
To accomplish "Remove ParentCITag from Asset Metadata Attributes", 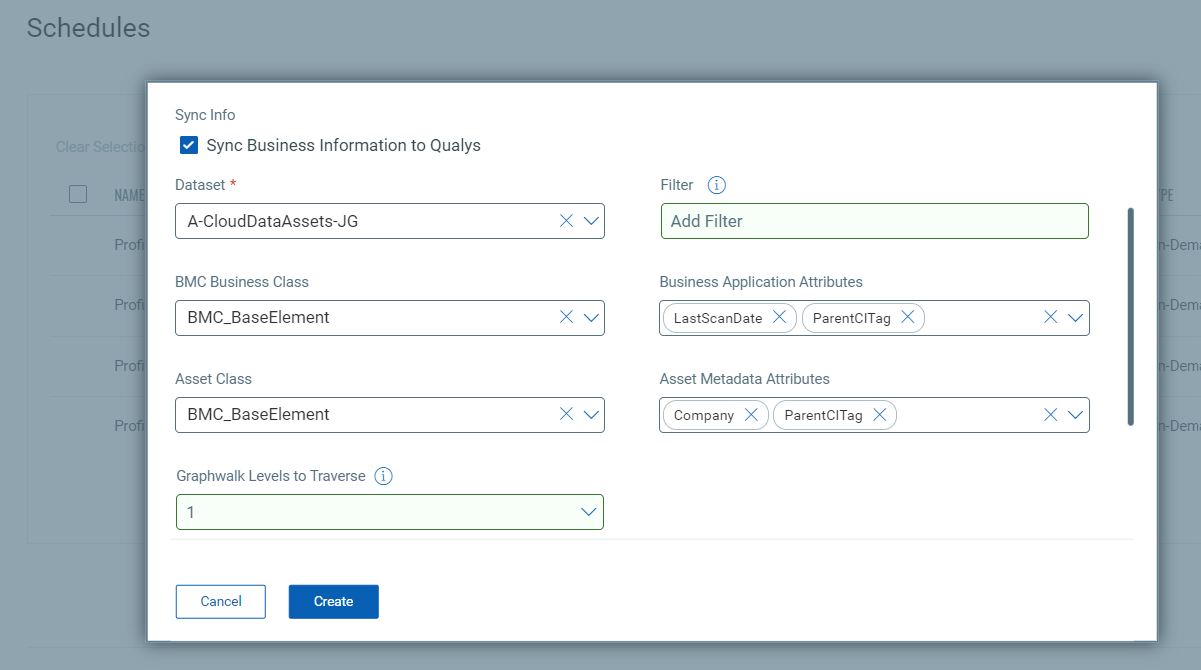I will coord(880,415).
